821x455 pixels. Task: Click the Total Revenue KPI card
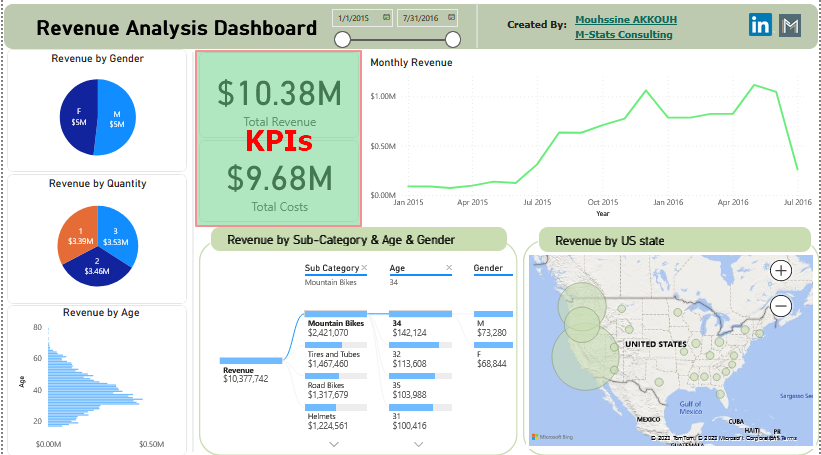tap(278, 98)
